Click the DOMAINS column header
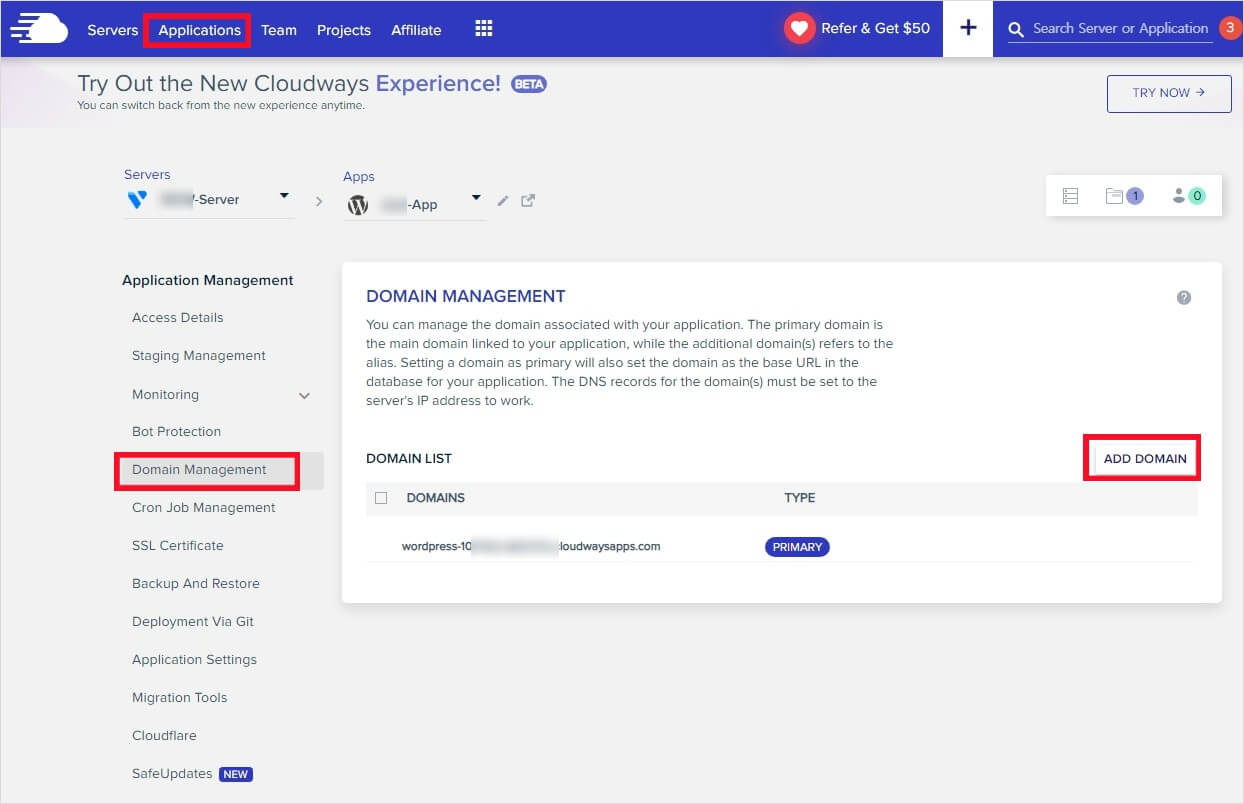 (x=435, y=498)
